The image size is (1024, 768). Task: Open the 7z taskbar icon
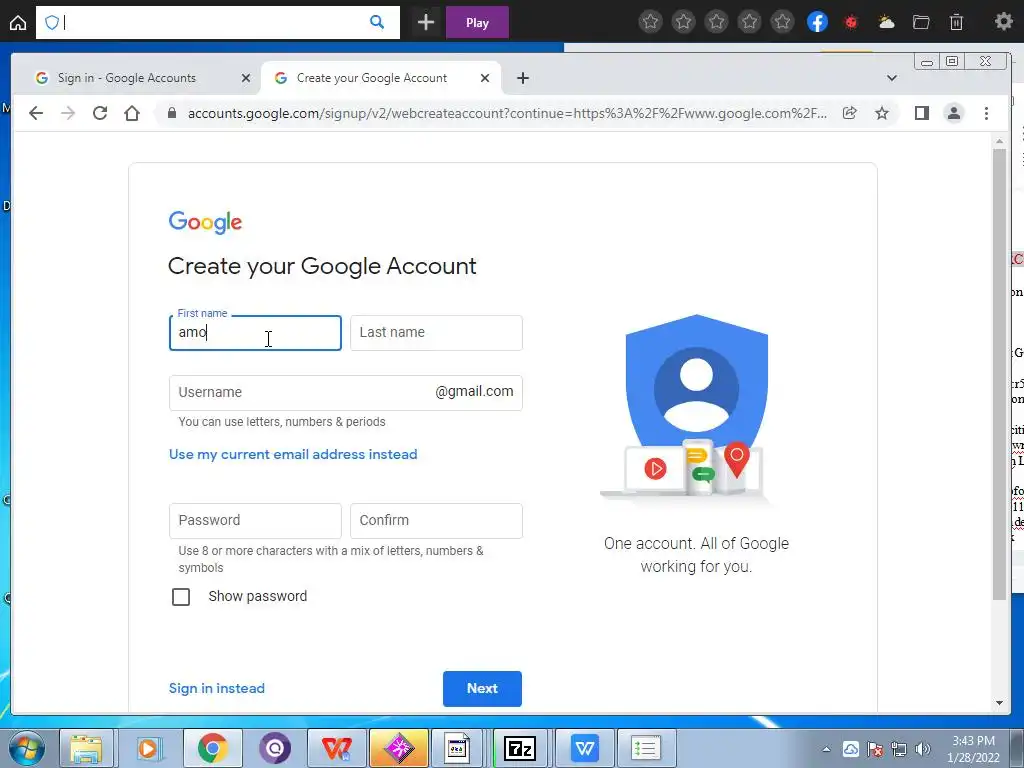click(520, 748)
